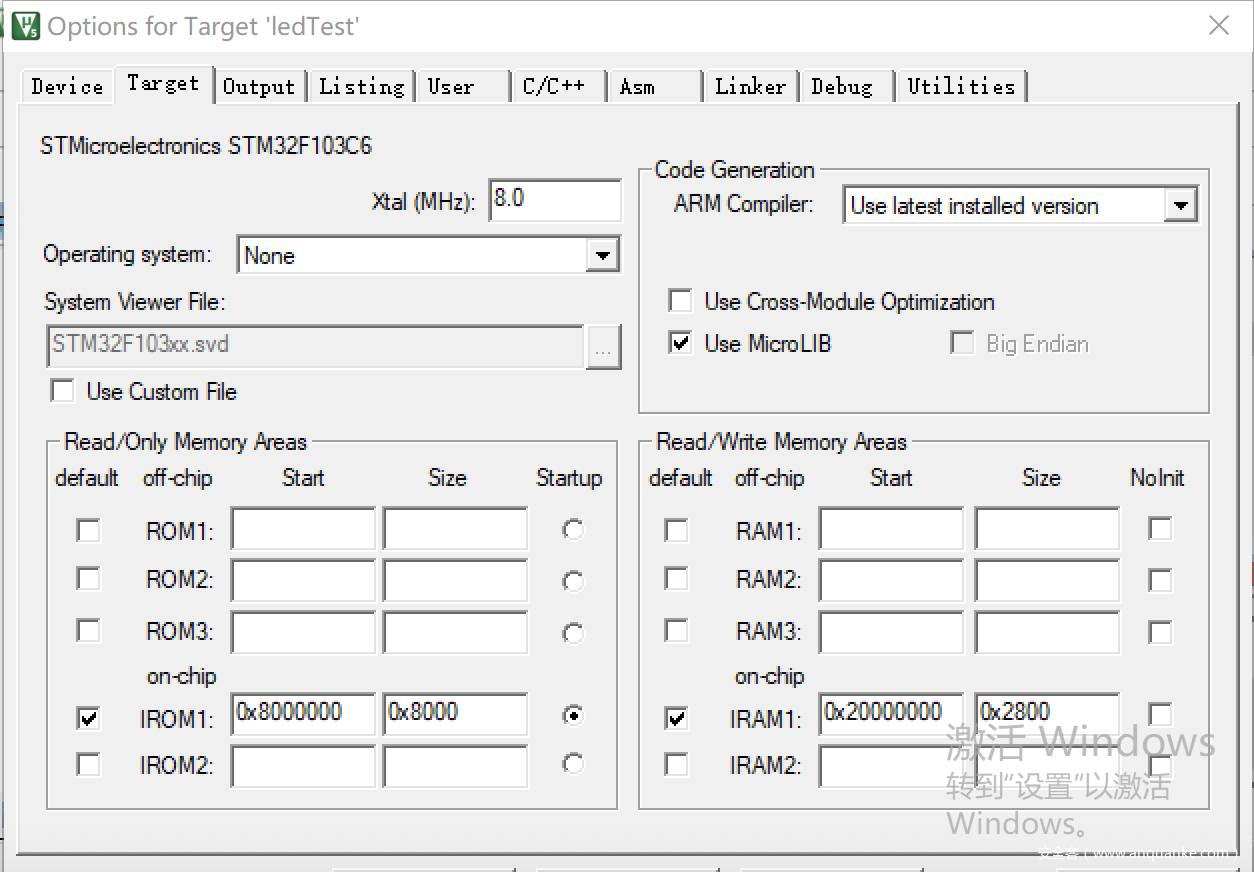The width and height of the screenshot is (1254, 872).
Task: Select the Output tab
Action: pos(258,87)
